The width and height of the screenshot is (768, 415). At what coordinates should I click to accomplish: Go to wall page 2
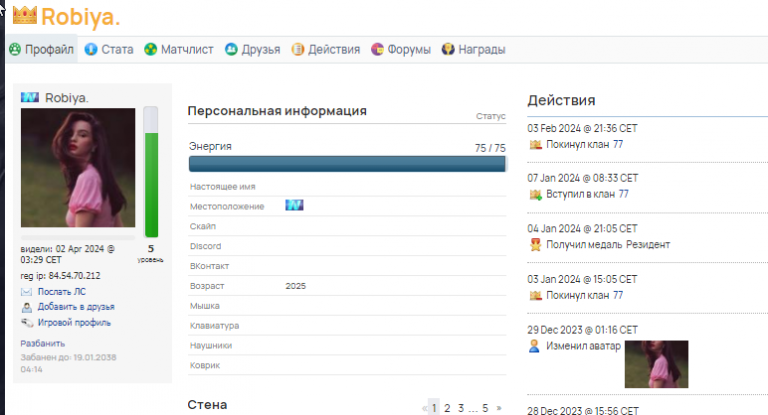click(x=447, y=408)
